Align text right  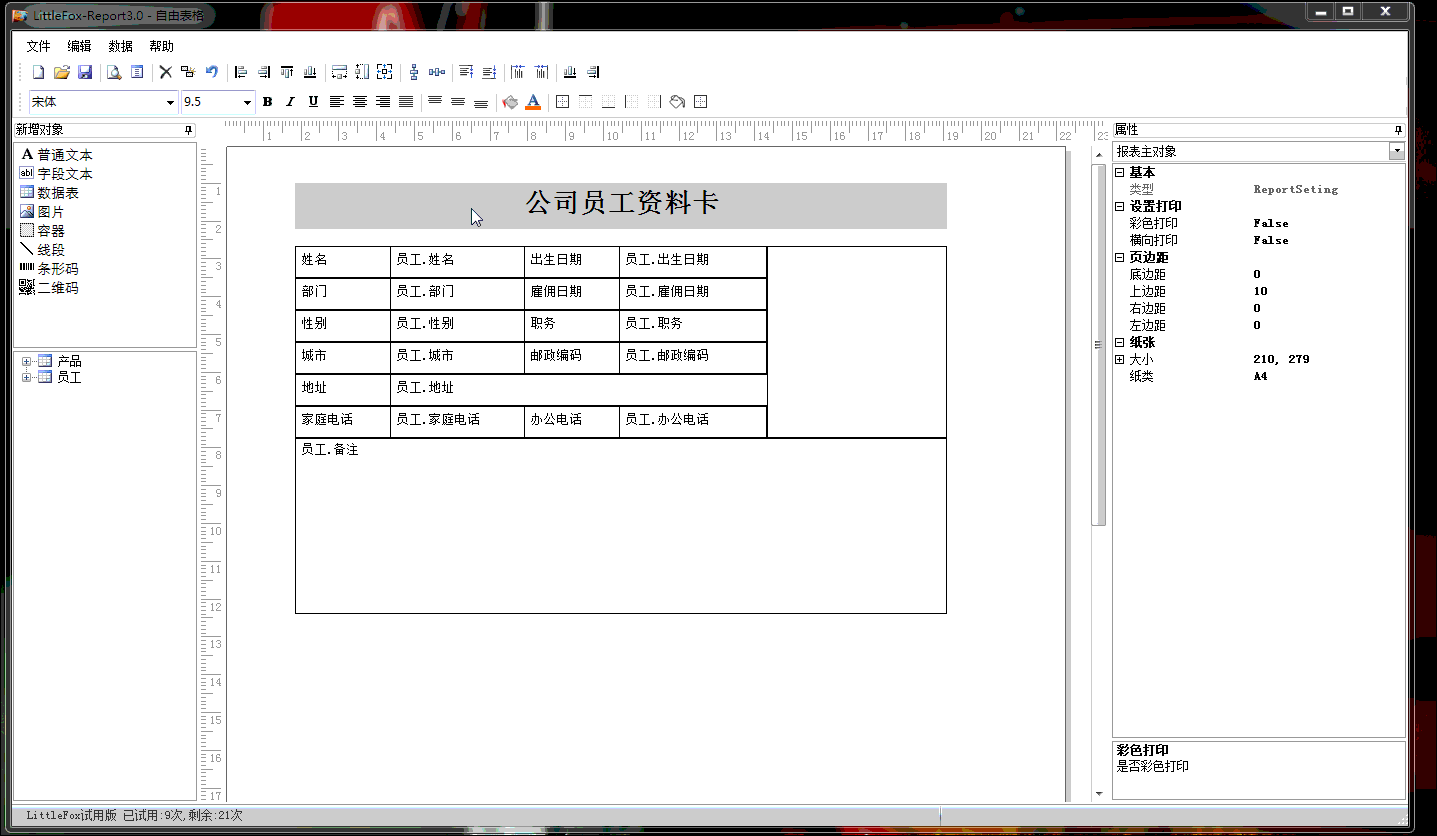[383, 101]
